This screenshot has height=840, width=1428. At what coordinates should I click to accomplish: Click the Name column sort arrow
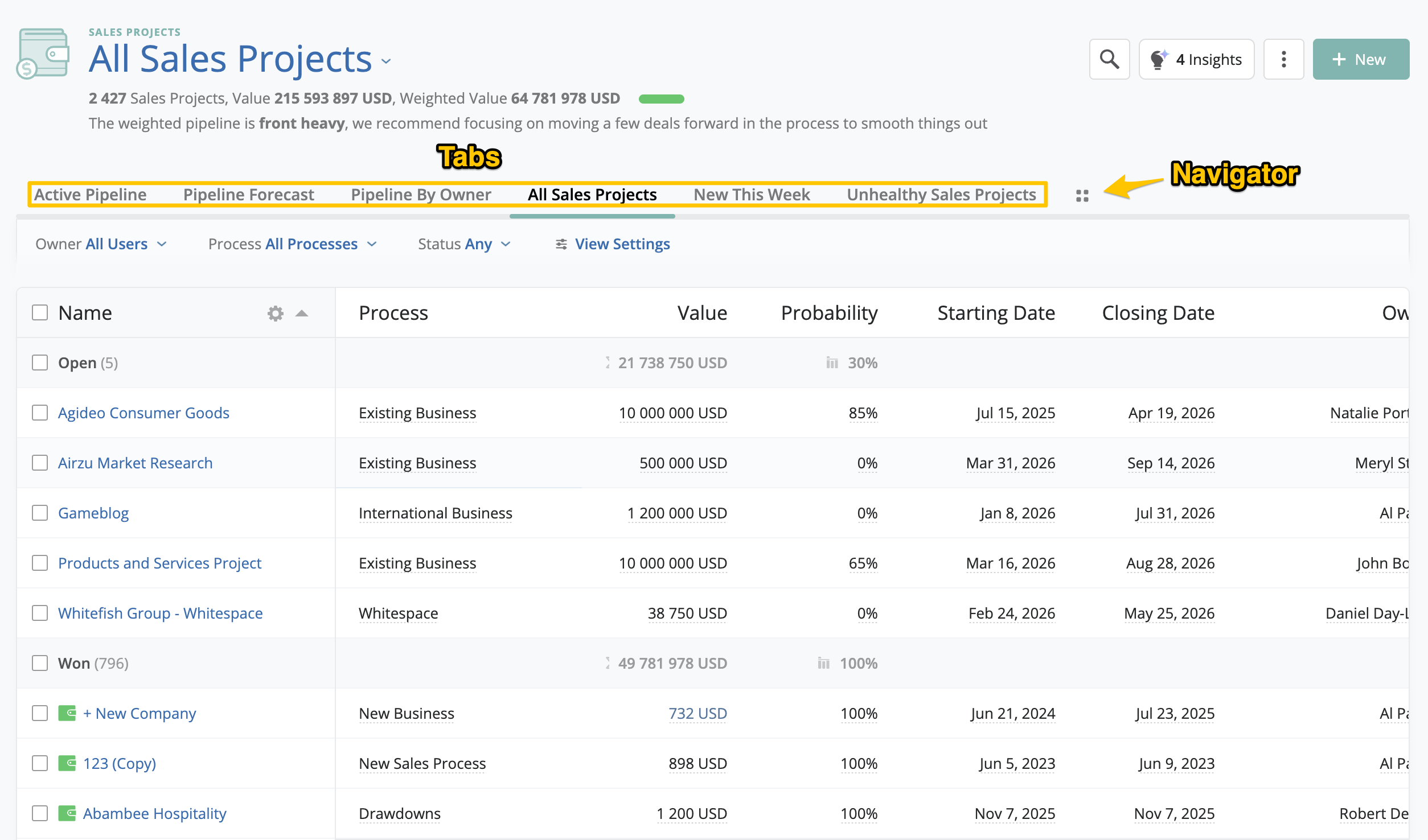[302, 313]
